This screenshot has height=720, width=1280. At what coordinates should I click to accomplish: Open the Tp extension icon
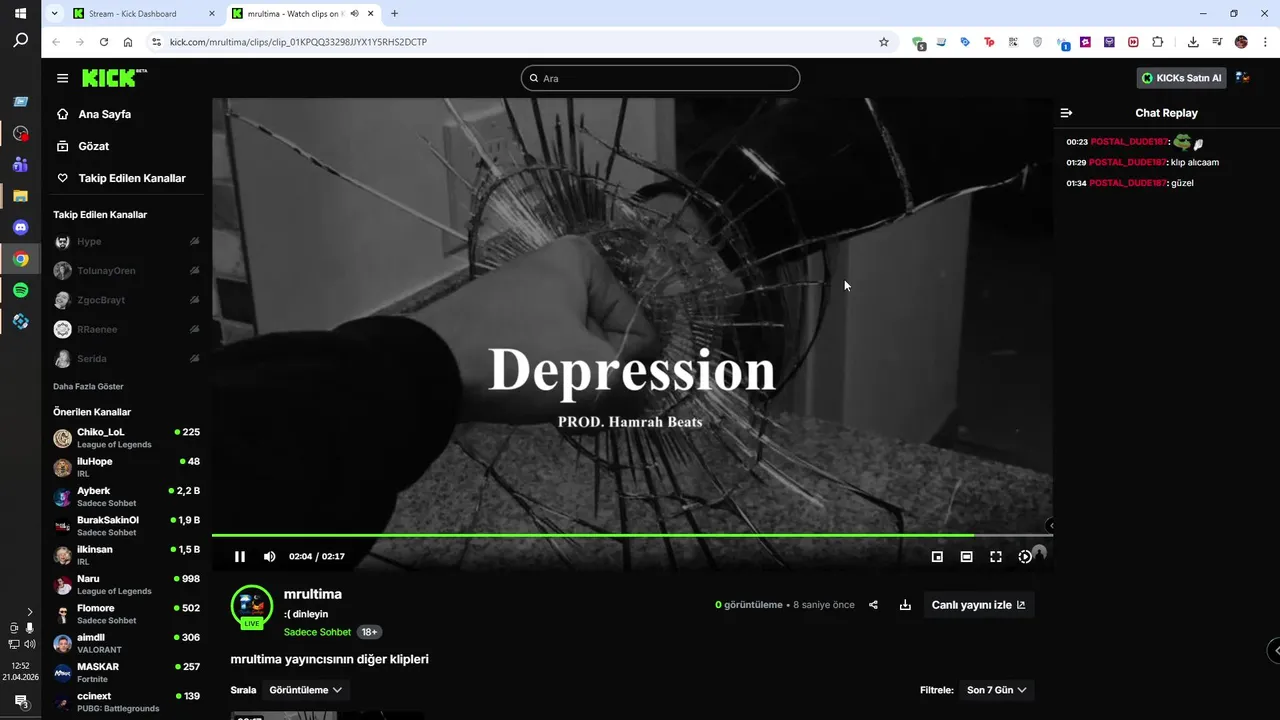pyautogui.click(x=989, y=42)
